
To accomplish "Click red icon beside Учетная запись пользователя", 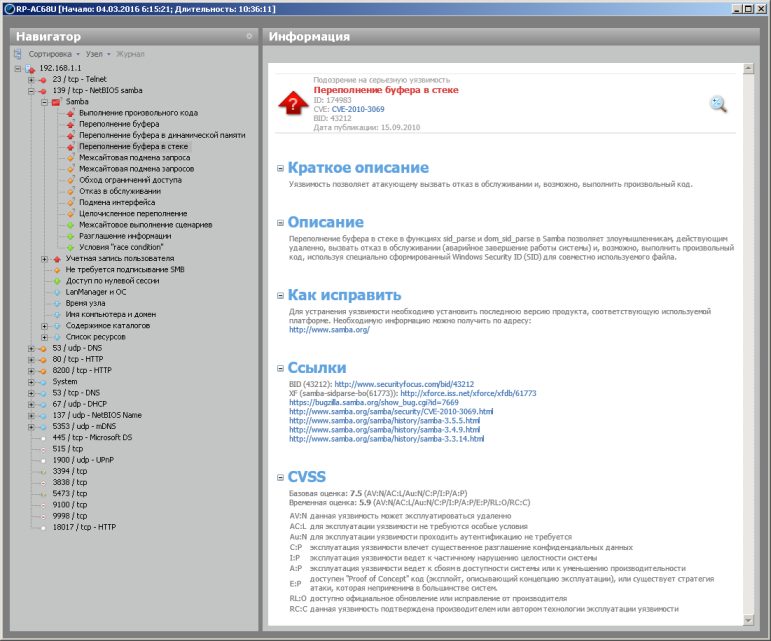I will (57, 259).
